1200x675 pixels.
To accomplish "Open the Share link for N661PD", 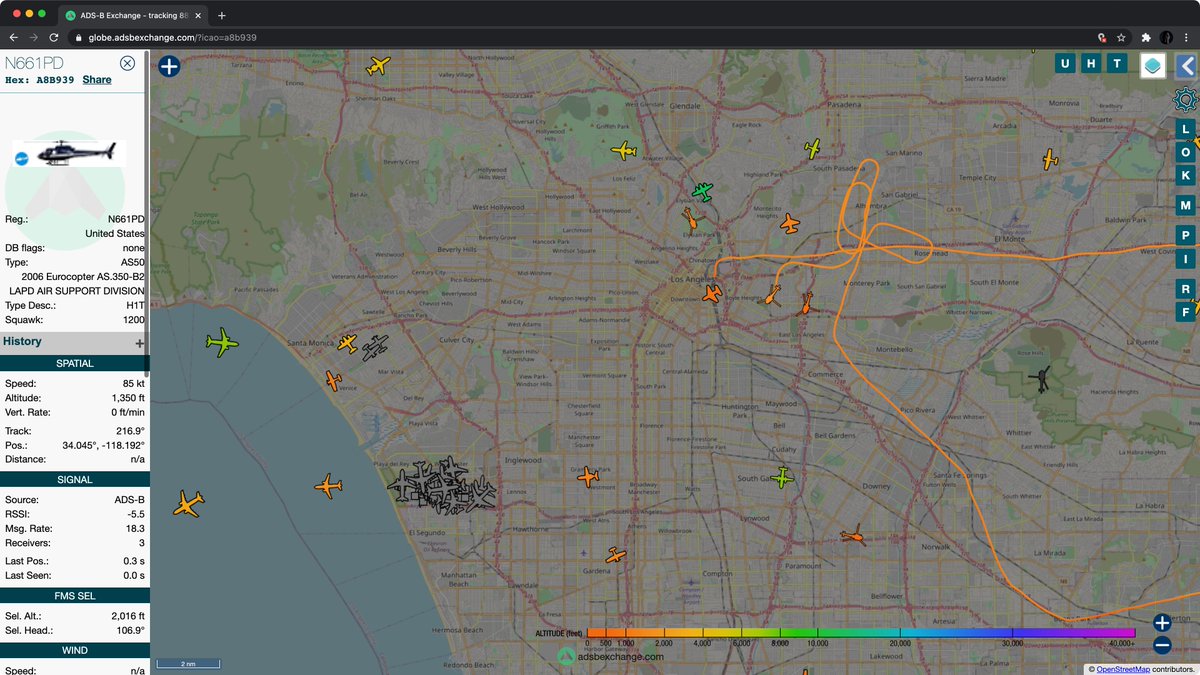I will click(x=96, y=79).
